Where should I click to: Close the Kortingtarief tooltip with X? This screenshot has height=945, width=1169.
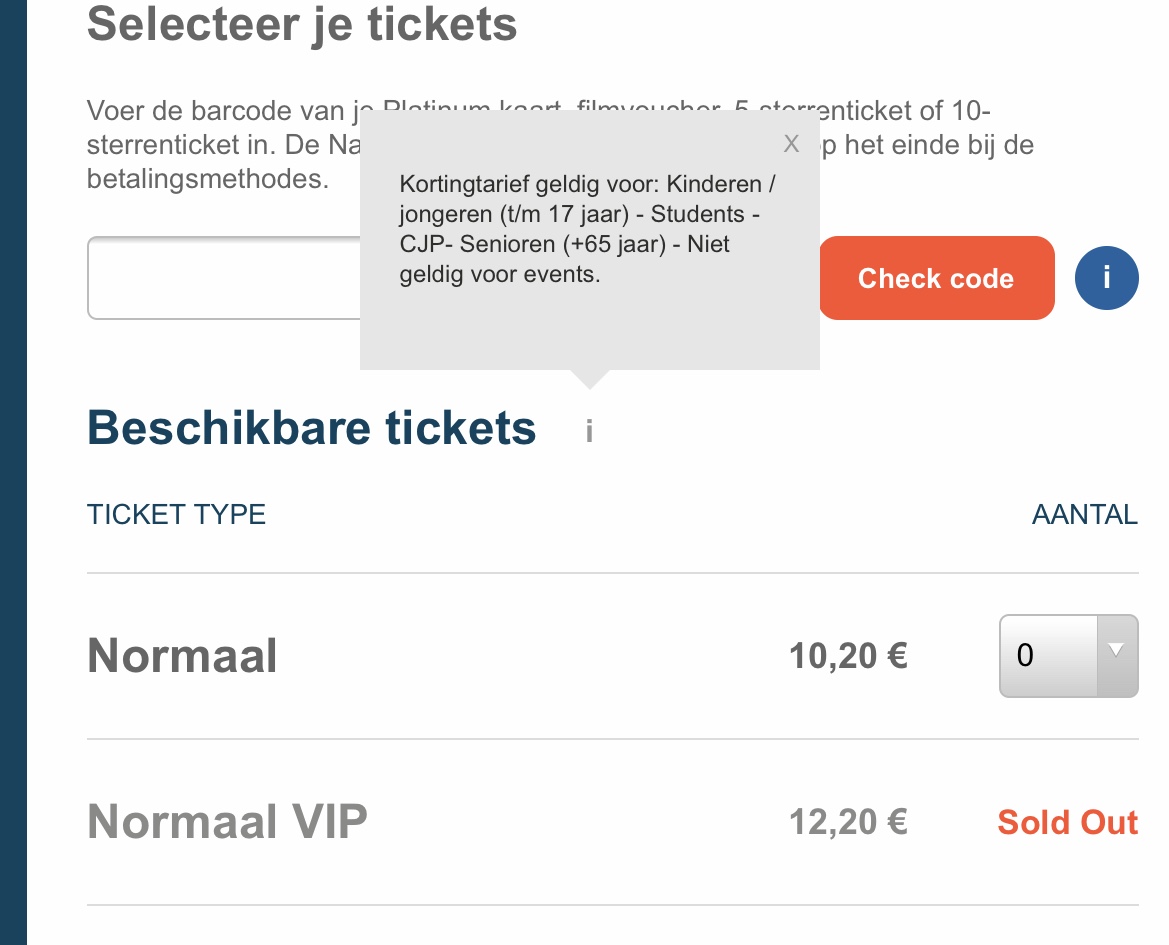tap(791, 144)
